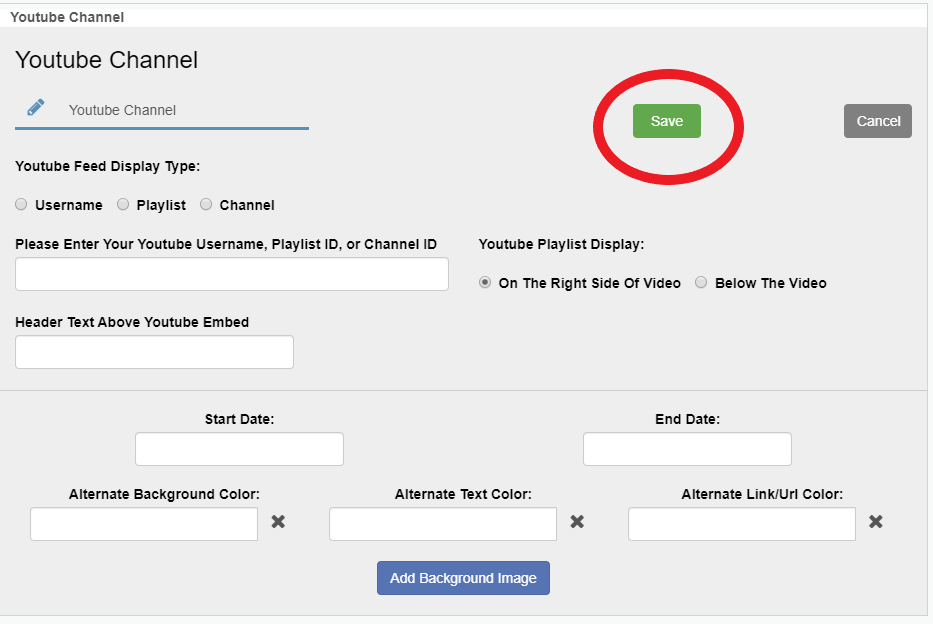The width and height of the screenshot is (933, 624).
Task: Click the pencil edit icon beside title
Action: pyautogui.click(x=36, y=108)
